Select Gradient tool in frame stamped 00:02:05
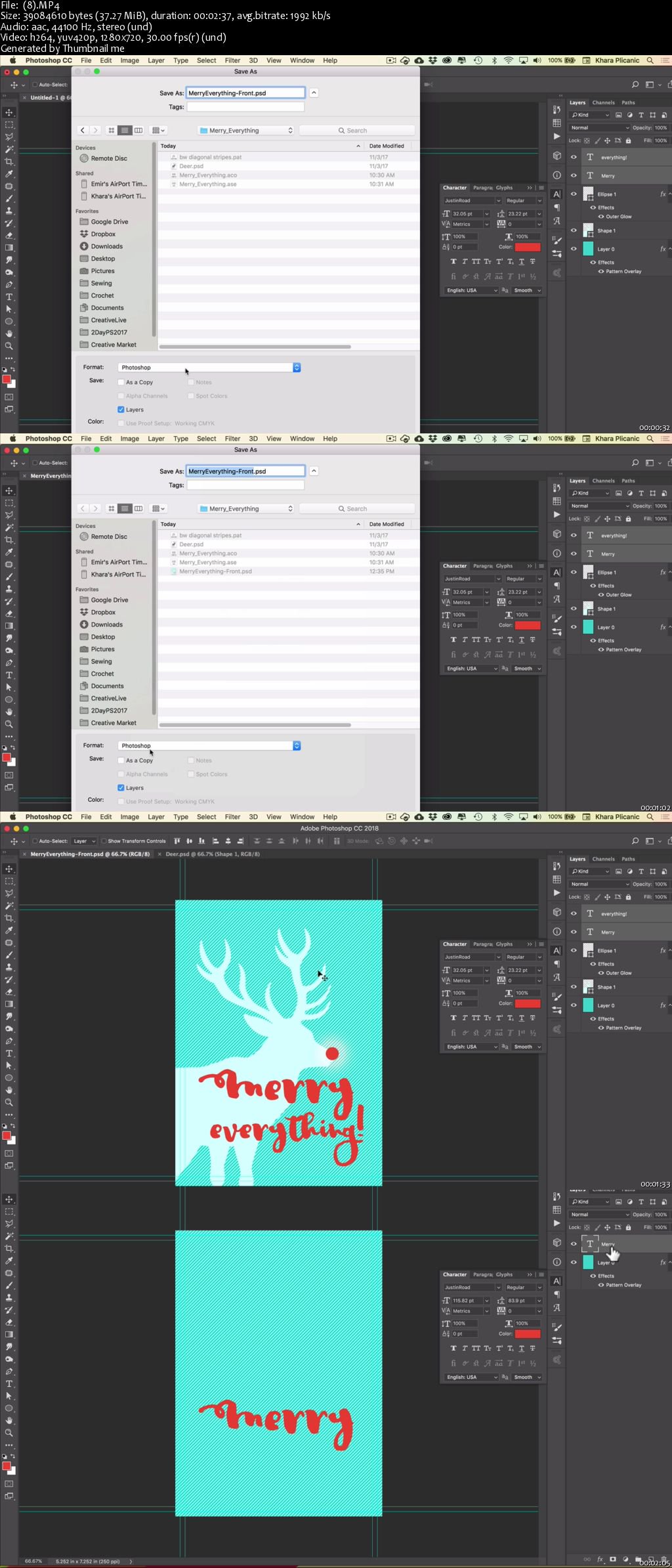672x1568 pixels. pyautogui.click(x=9, y=1335)
